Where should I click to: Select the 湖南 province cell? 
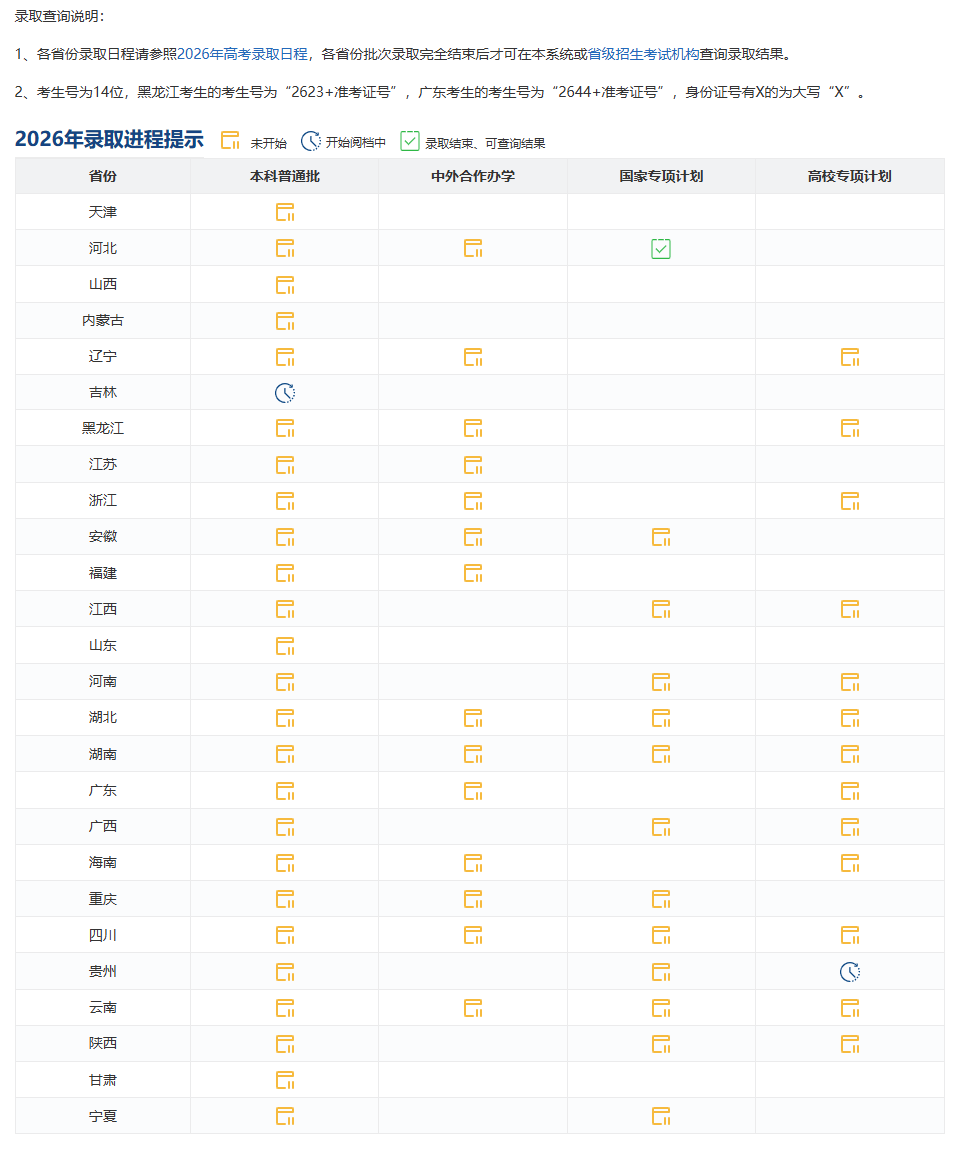point(103,754)
